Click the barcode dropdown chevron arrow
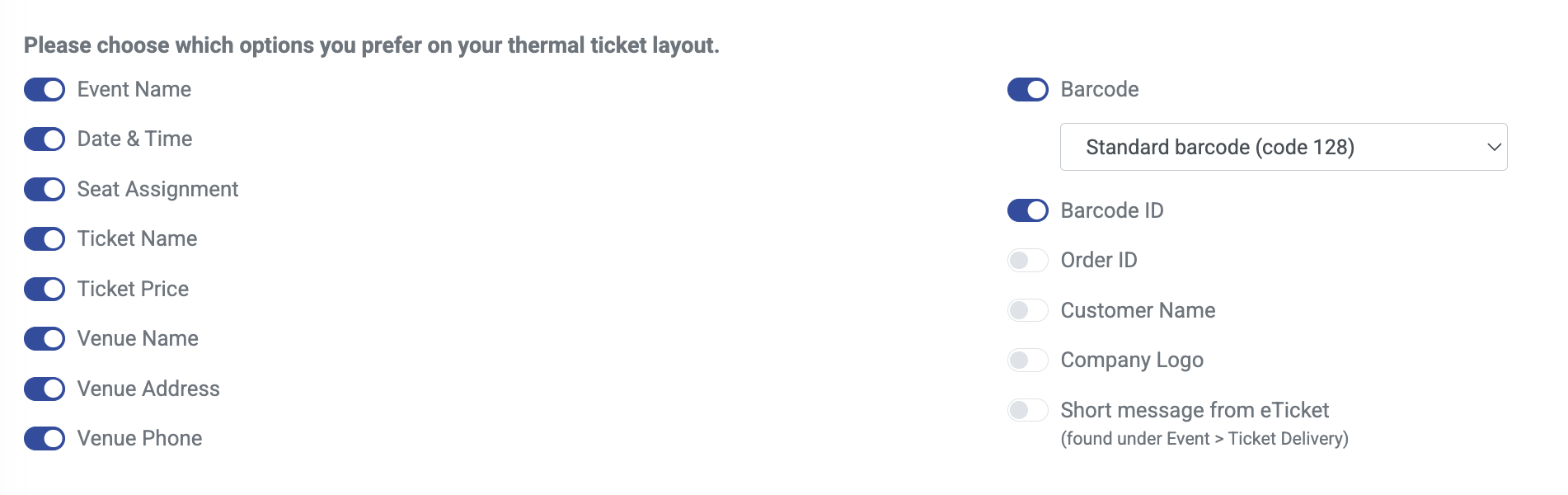The width and height of the screenshot is (1568, 495). (x=1493, y=147)
